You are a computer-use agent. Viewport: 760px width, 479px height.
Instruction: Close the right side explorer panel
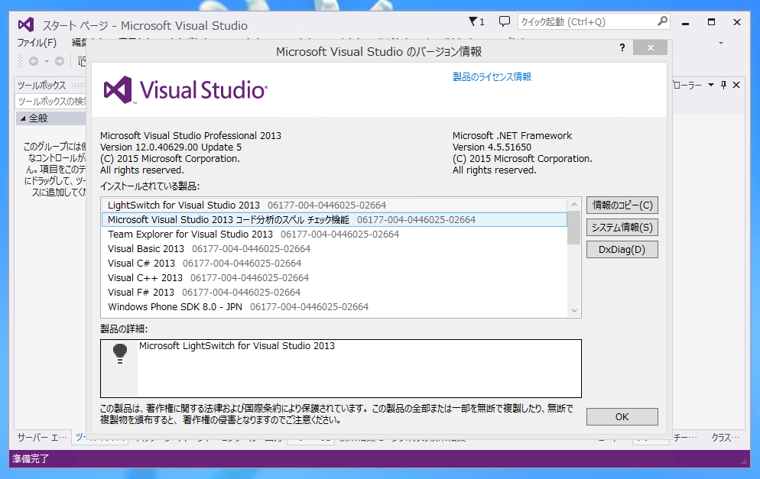736,85
